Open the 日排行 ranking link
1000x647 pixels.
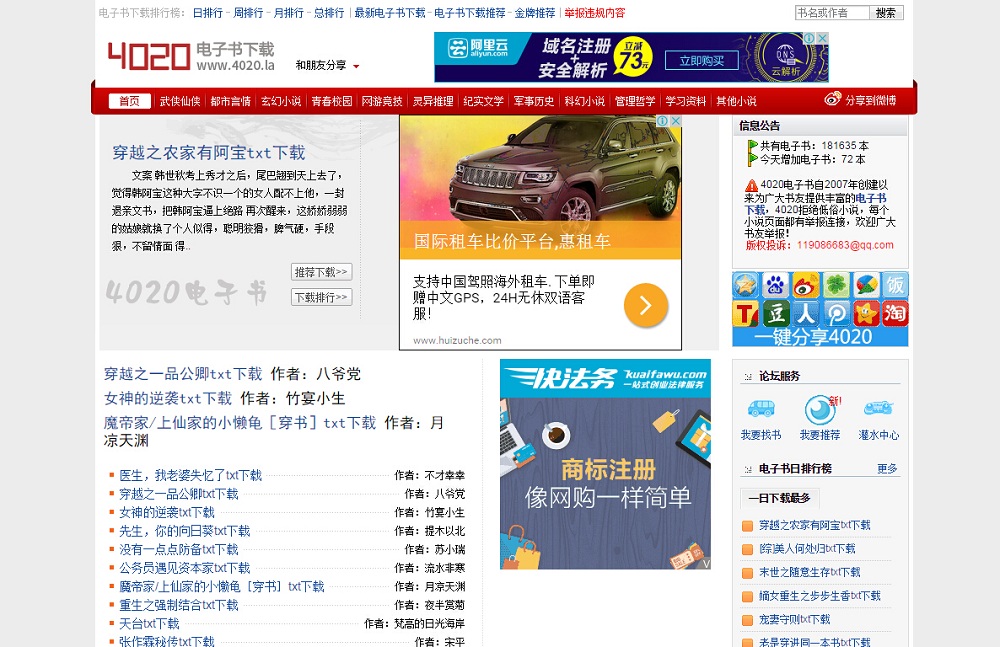(208, 13)
